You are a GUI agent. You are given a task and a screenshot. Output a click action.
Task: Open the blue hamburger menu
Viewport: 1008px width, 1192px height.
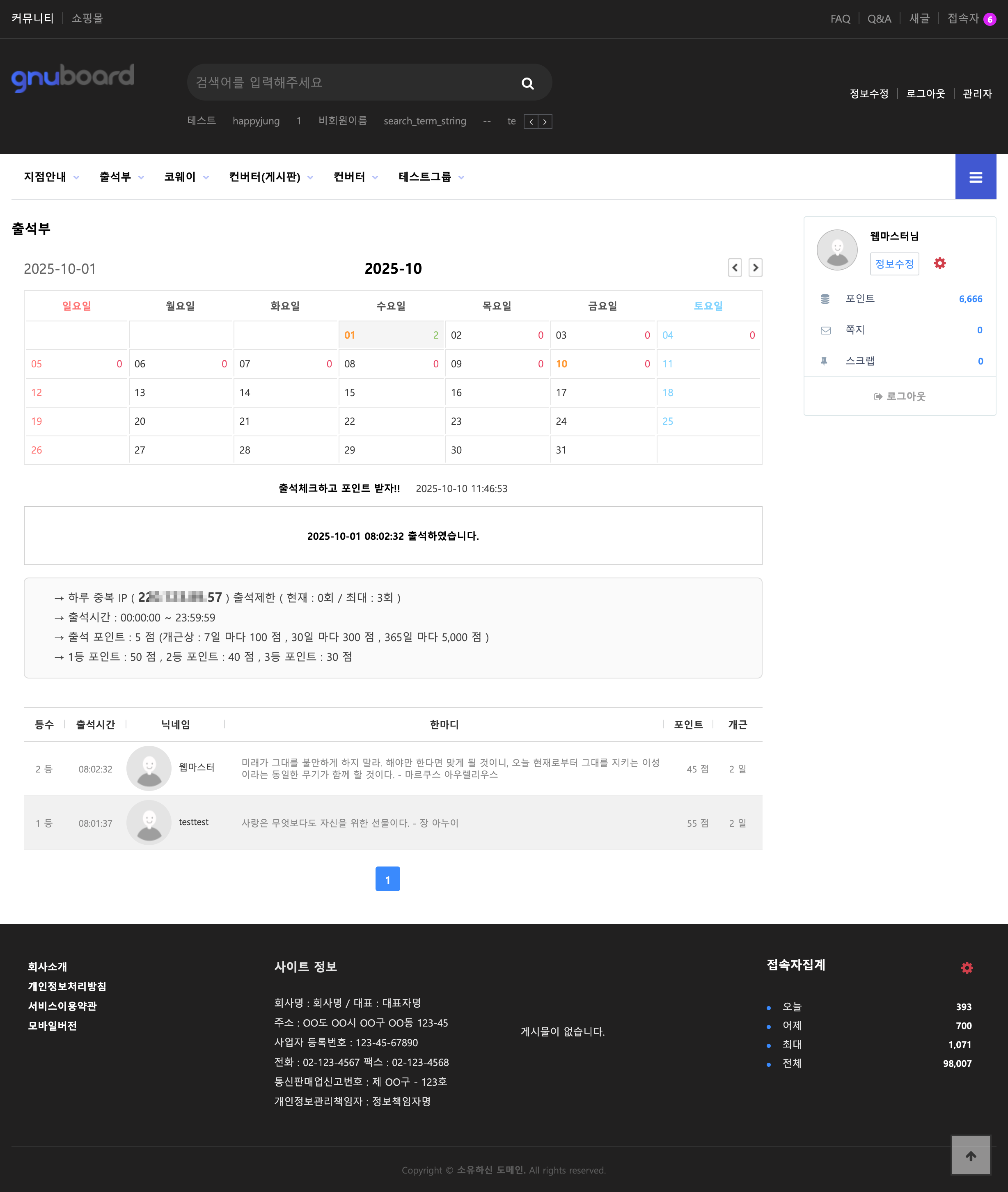click(x=976, y=177)
